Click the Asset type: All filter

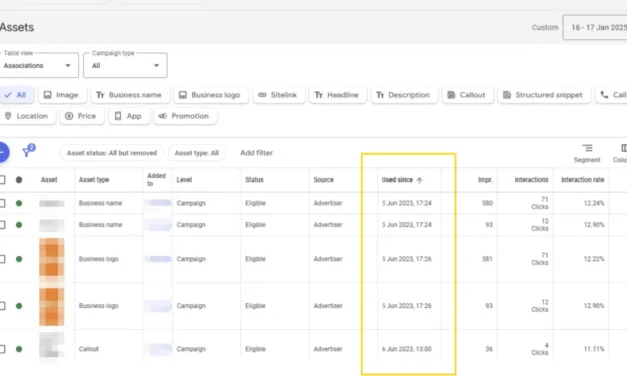click(x=196, y=153)
